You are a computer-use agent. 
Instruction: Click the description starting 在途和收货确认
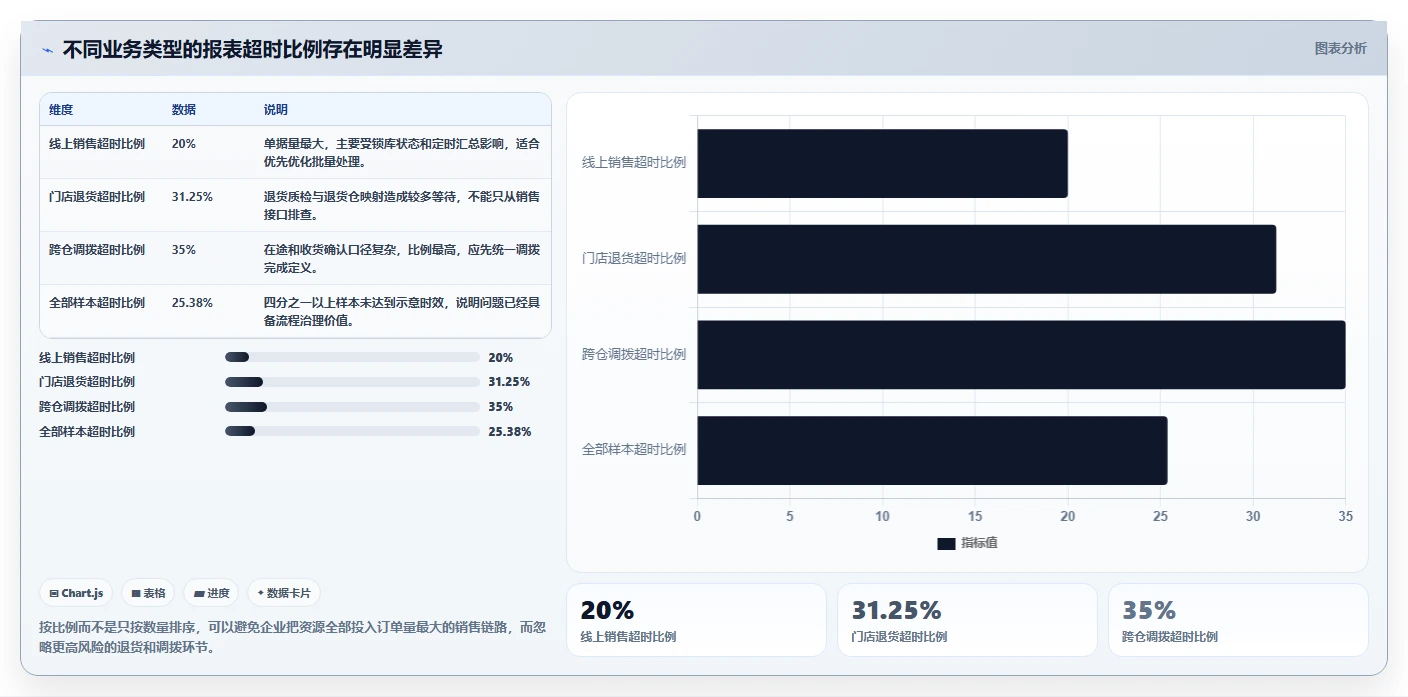[x=402, y=258]
